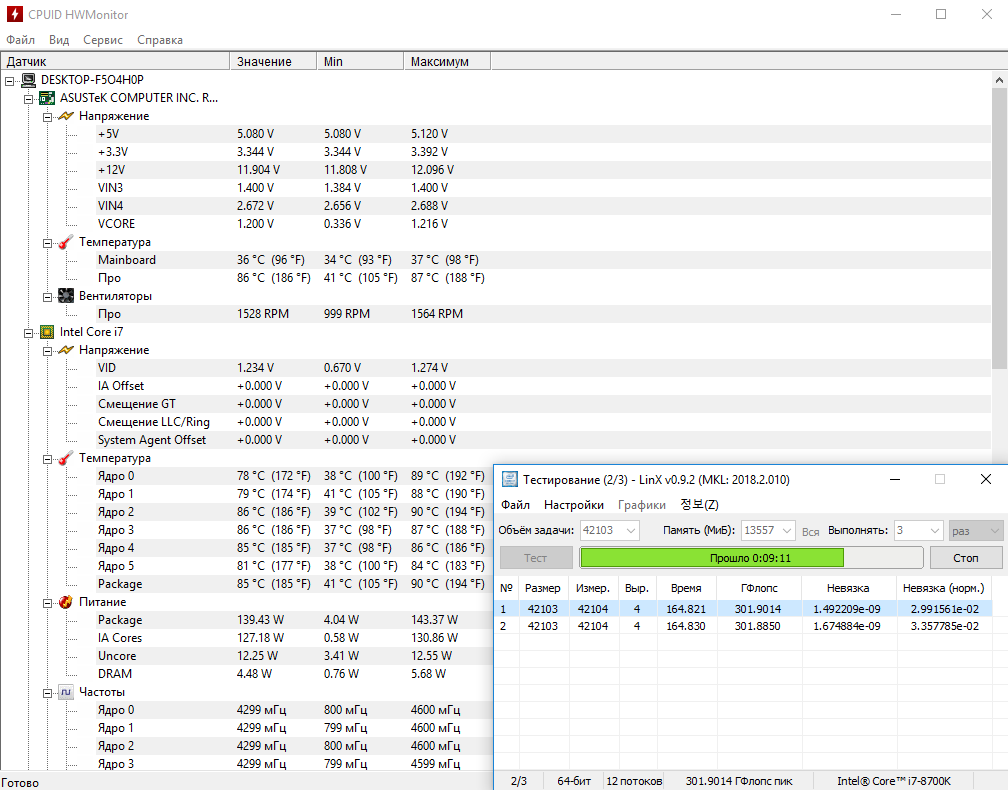The image size is (1008, 790).
Task: Click the HWMonitor vertical scrollbar thumb
Action: (999, 228)
